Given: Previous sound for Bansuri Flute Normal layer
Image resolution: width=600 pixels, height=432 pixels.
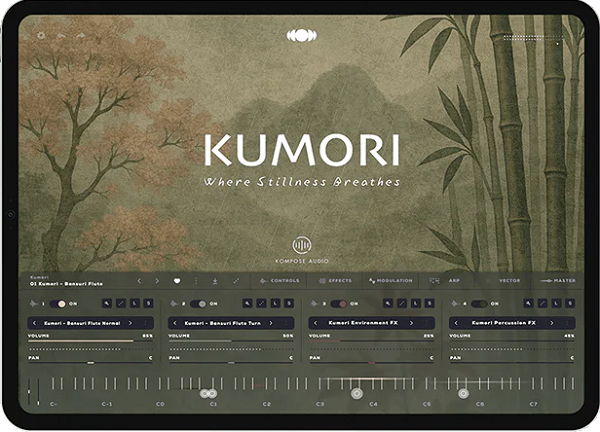Looking at the screenshot, I should coord(34,323).
